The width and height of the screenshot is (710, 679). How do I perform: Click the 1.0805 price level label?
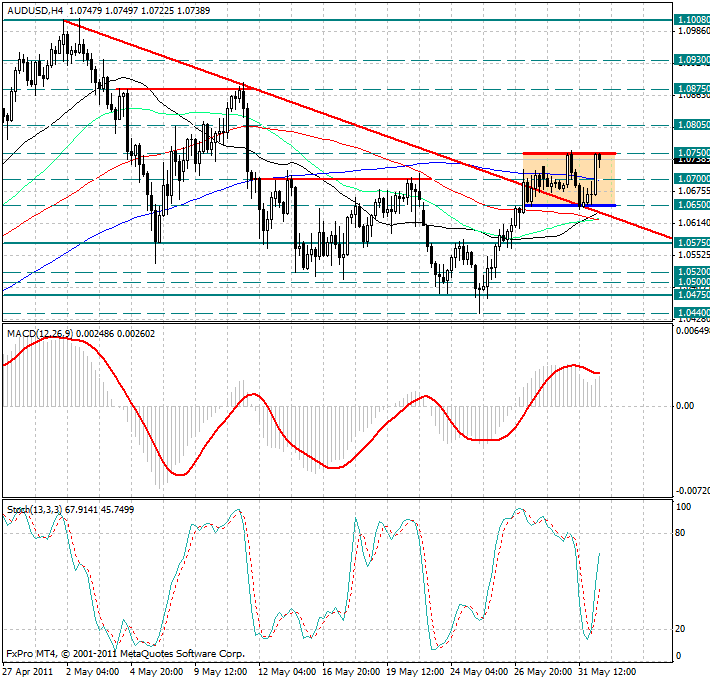pyautogui.click(x=692, y=124)
